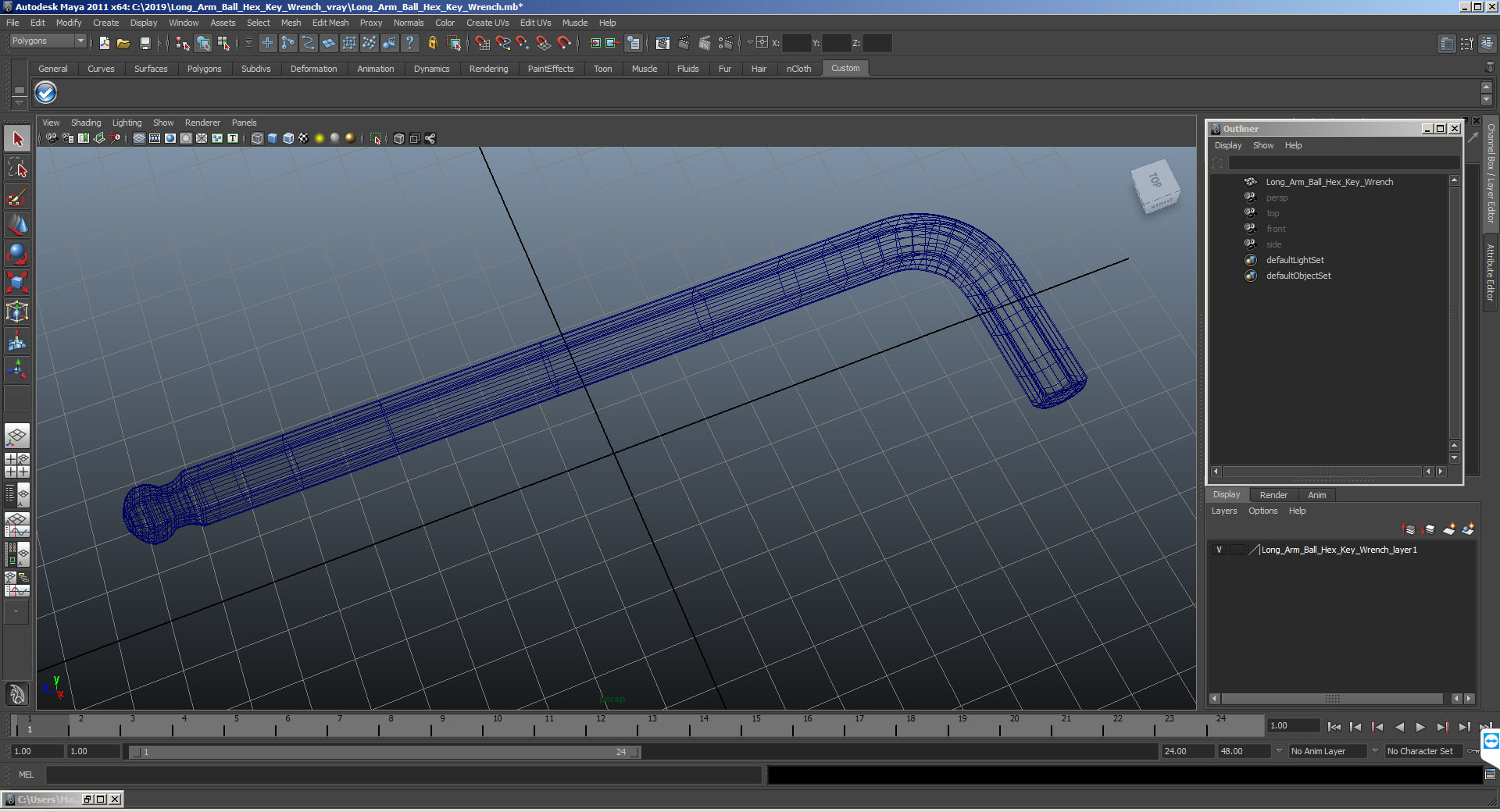The image size is (1500, 812).
Task: Click the Snap to grids magnet icon
Action: pyautogui.click(x=482, y=43)
